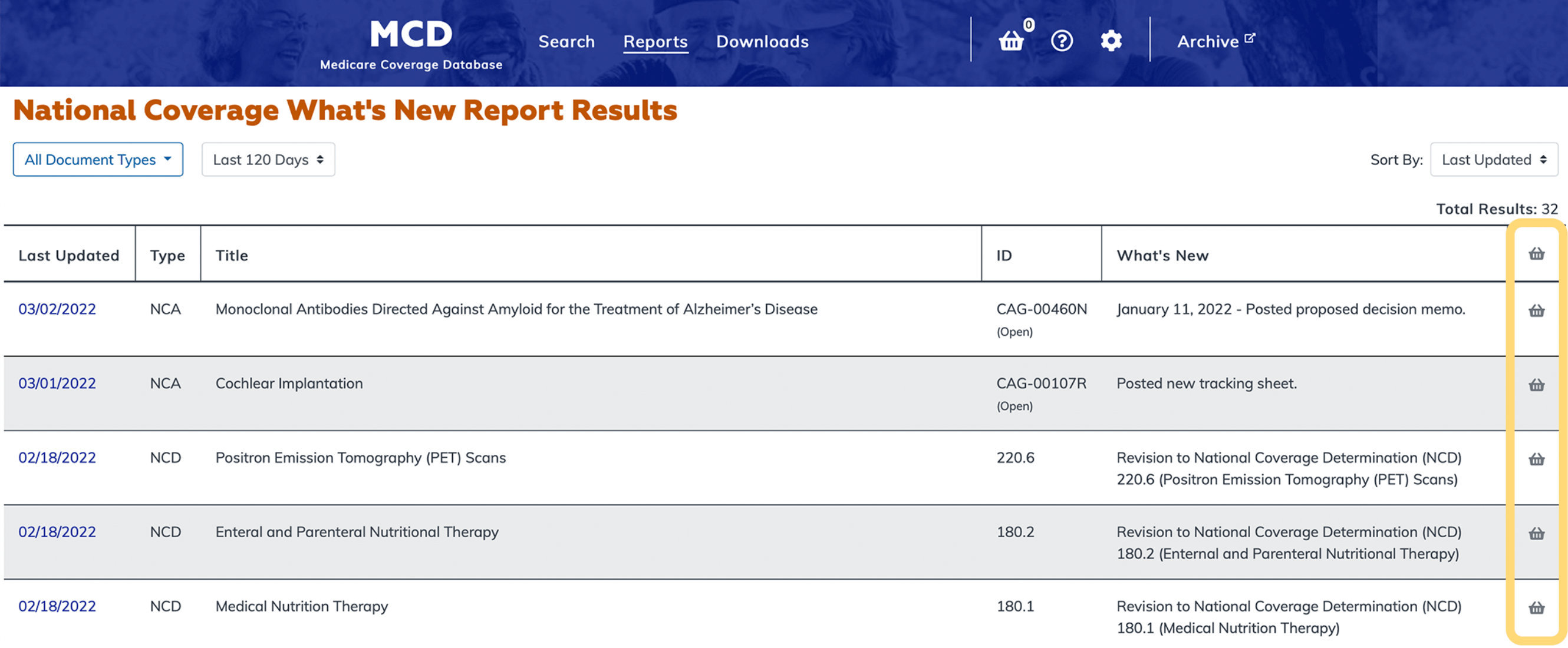Open the 03/01/2022 date link

[57, 383]
